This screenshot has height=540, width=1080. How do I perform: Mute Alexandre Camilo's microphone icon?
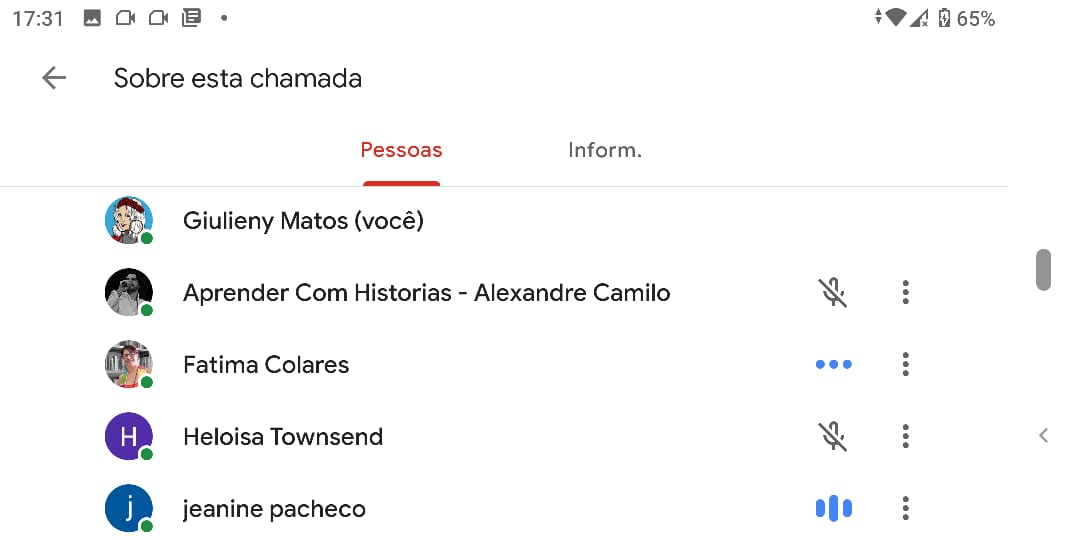tap(832, 292)
